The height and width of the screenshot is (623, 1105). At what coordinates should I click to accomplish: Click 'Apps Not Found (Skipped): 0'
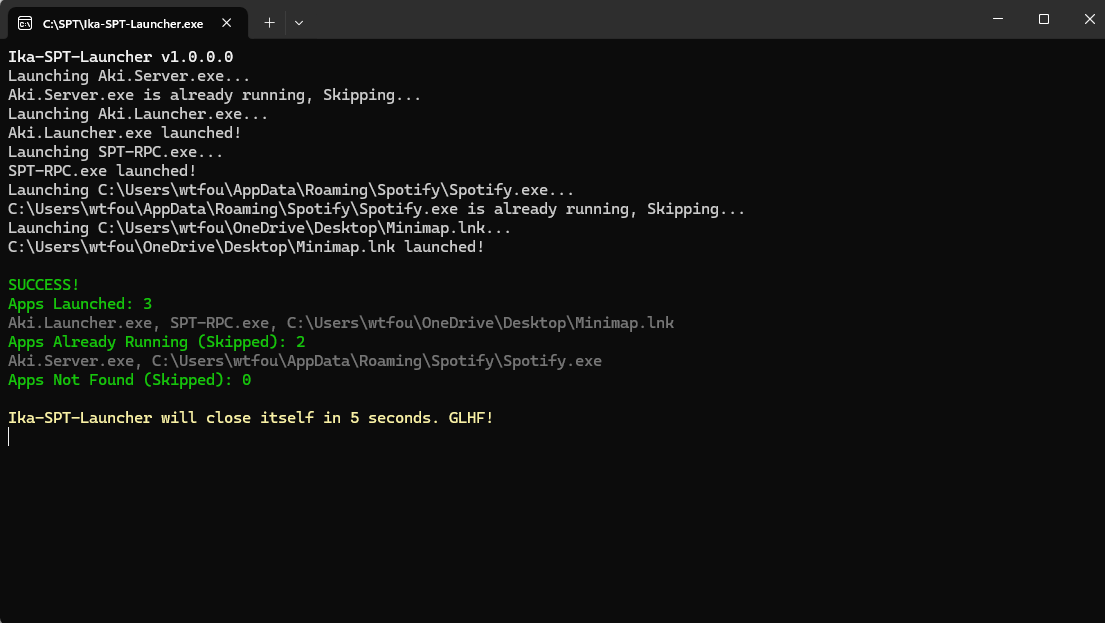[130, 380]
